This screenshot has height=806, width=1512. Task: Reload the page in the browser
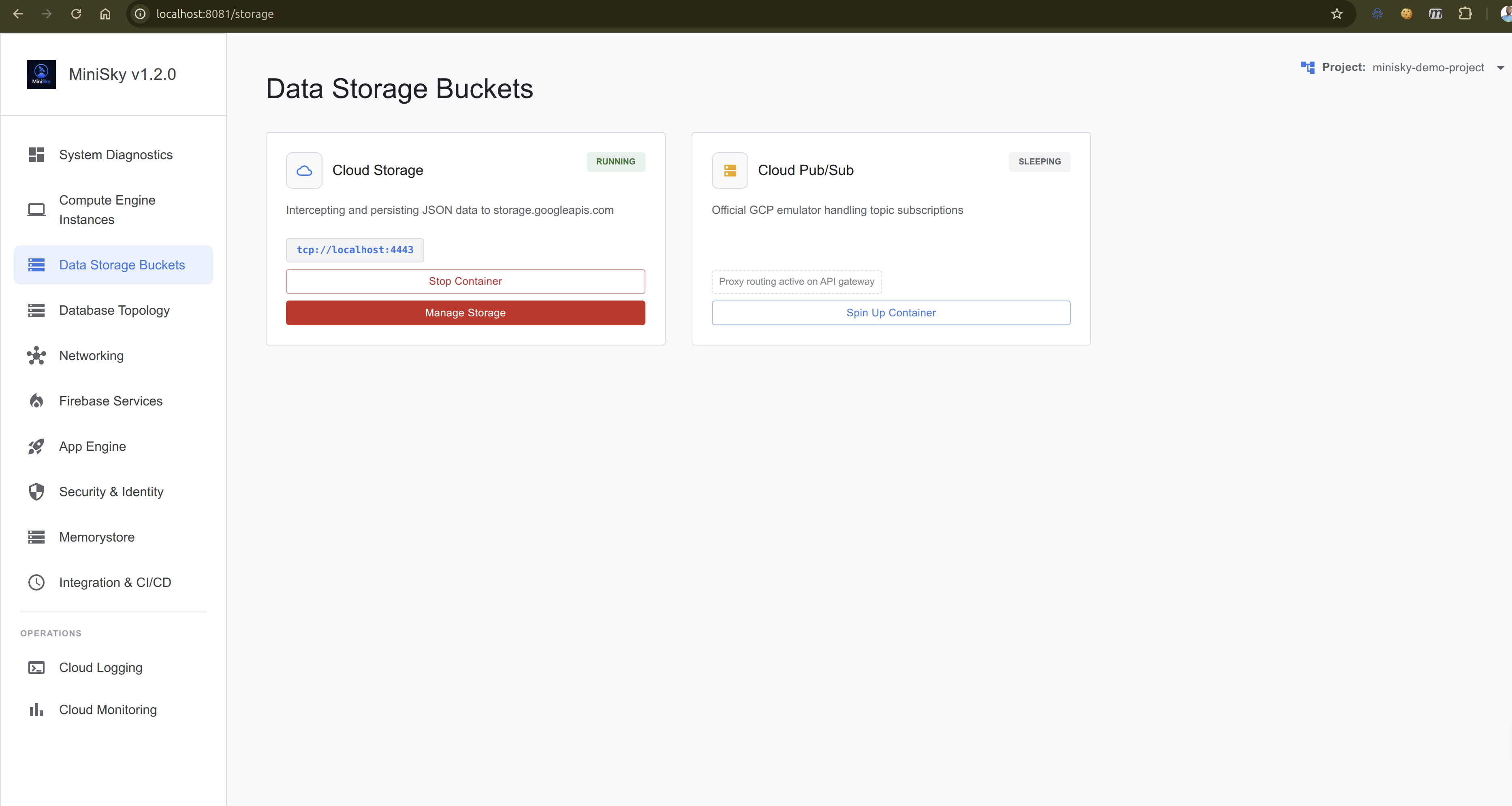76,13
